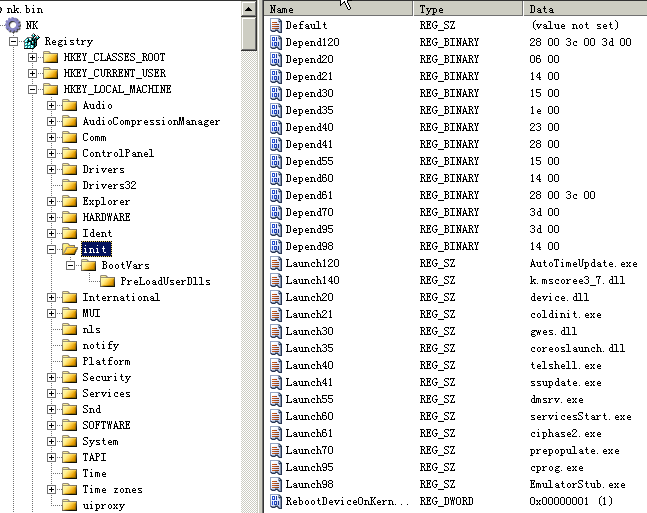Expand the HKEY_CLASSES_ROOT node
The image size is (647, 513).
click(x=33, y=58)
